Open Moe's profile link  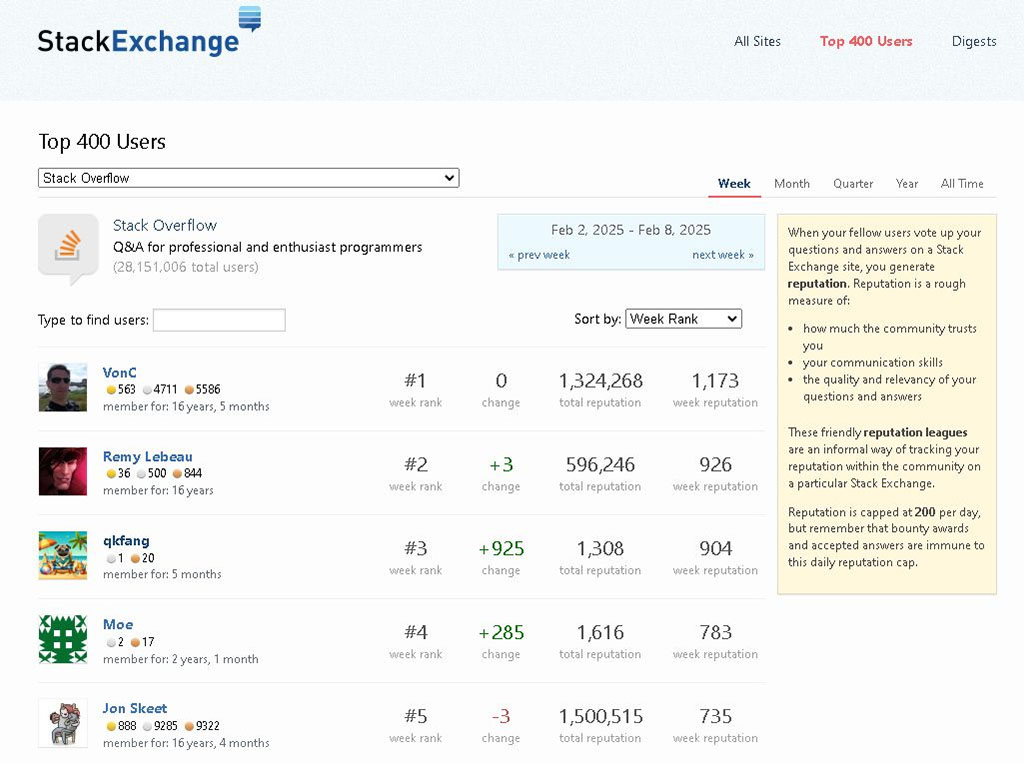[x=118, y=624]
